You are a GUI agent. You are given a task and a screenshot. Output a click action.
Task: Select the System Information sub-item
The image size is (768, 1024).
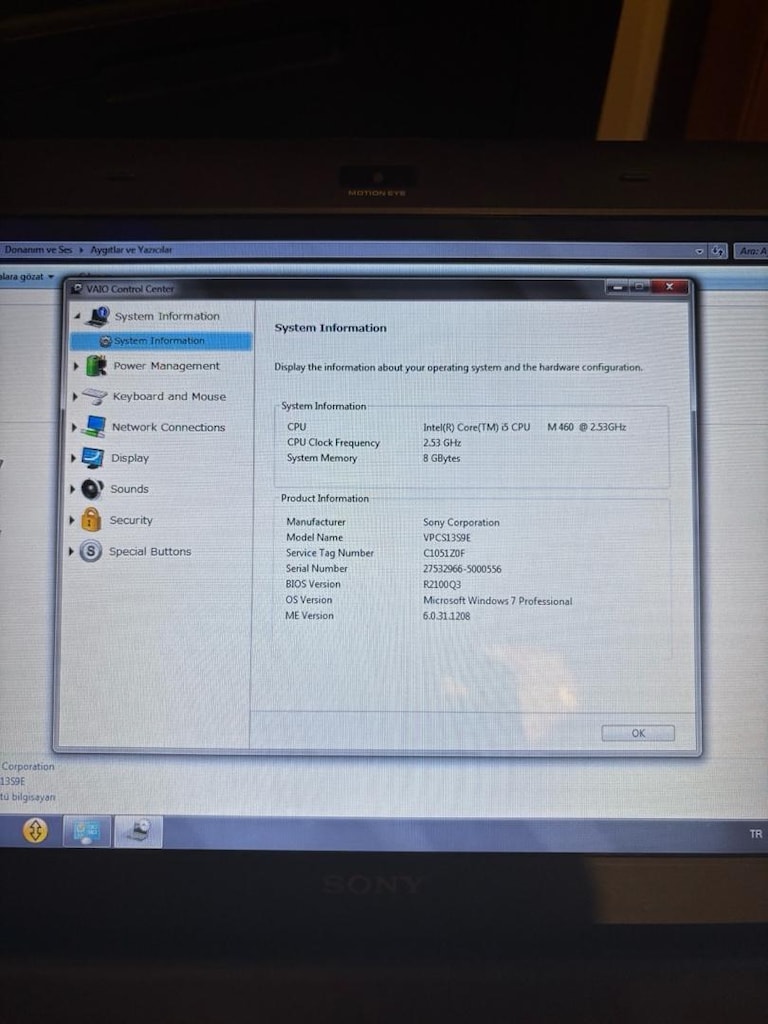tap(161, 341)
